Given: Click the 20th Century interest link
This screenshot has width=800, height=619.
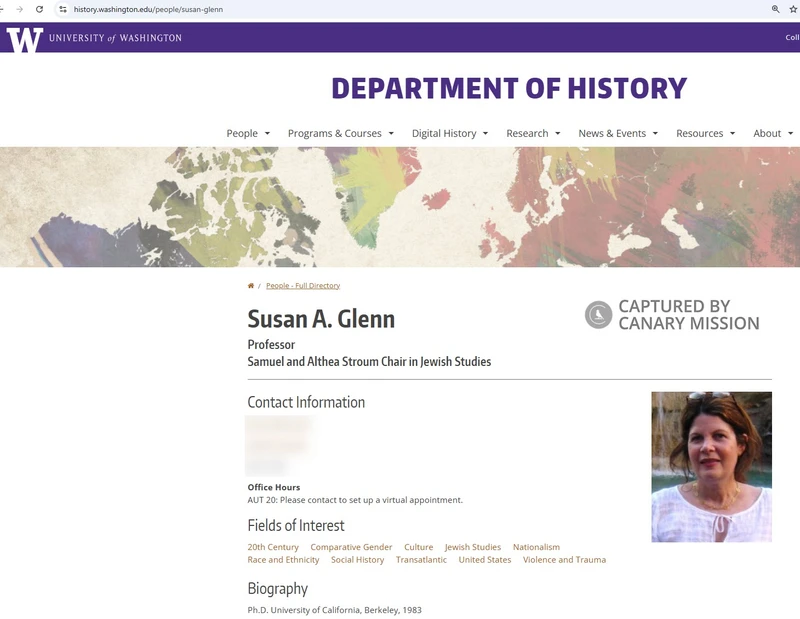Looking at the screenshot, I should pyautogui.click(x=273, y=547).
